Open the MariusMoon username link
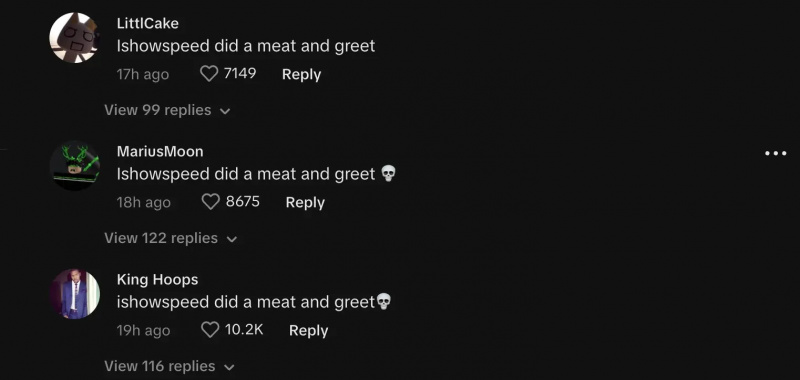Image resolution: width=800 pixels, height=380 pixels. 160,151
